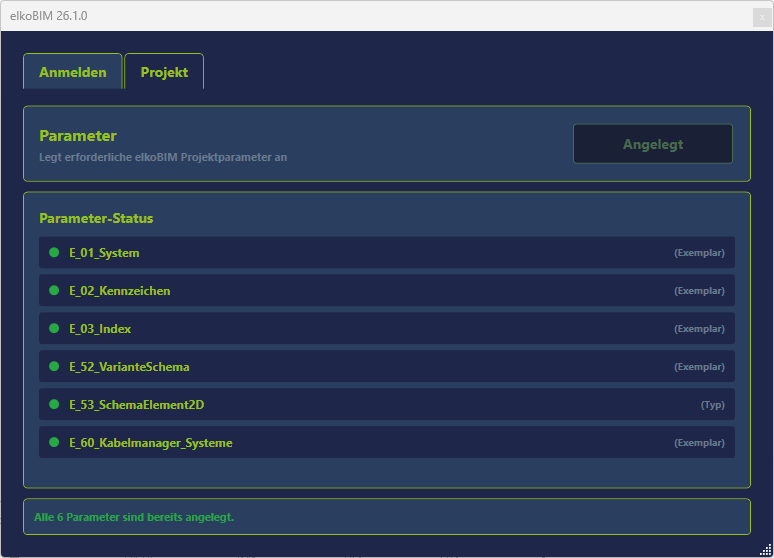Click the resize grip in window corner
Screen dimensions: 774x558
pyautogui.click(x=766, y=550)
